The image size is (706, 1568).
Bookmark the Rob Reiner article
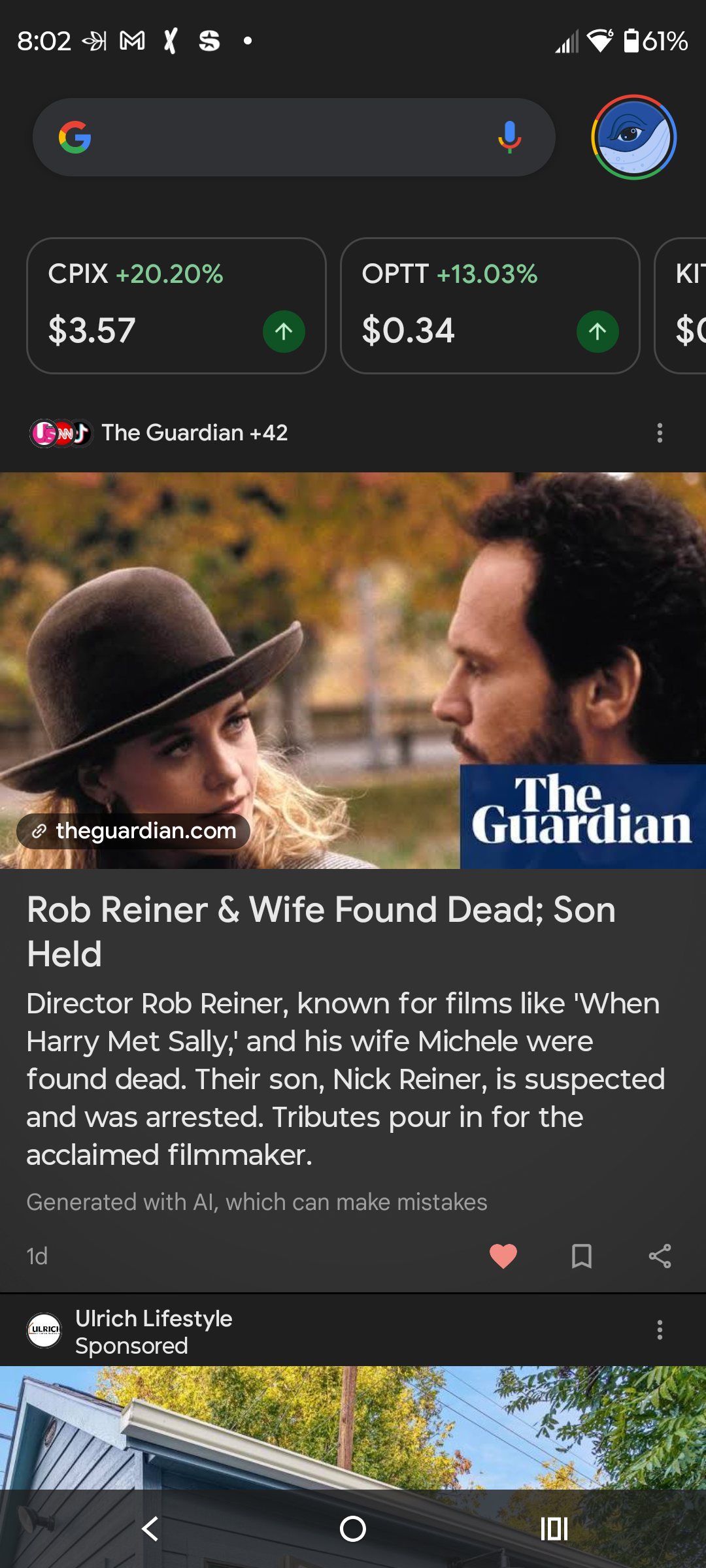coord(582,1256)
